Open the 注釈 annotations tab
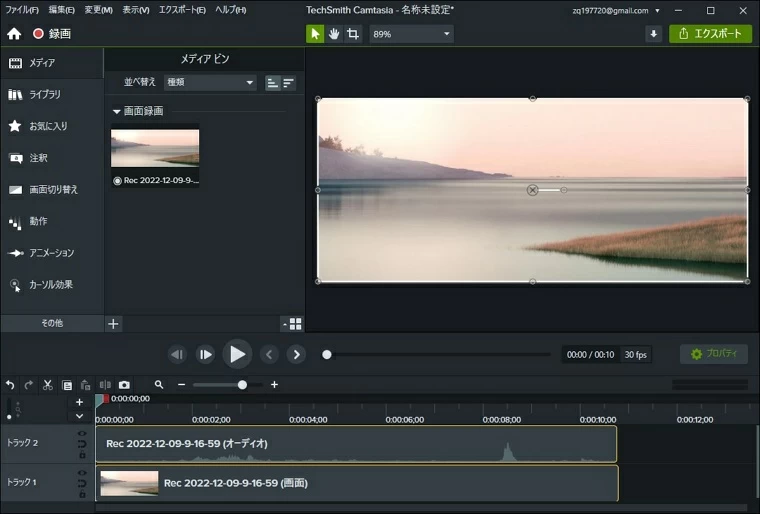The image size is (760, 514). [52, 158]
